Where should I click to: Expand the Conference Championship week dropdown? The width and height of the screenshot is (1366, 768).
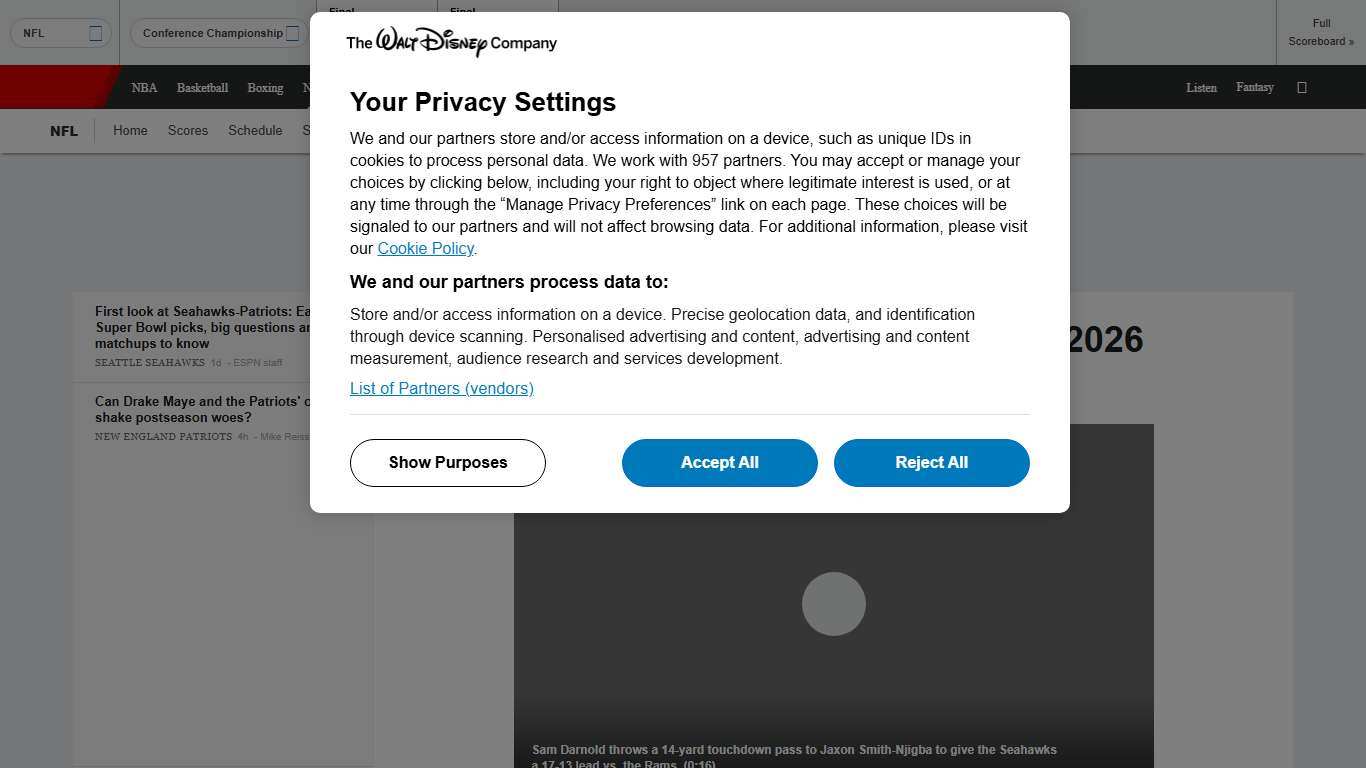220,33
